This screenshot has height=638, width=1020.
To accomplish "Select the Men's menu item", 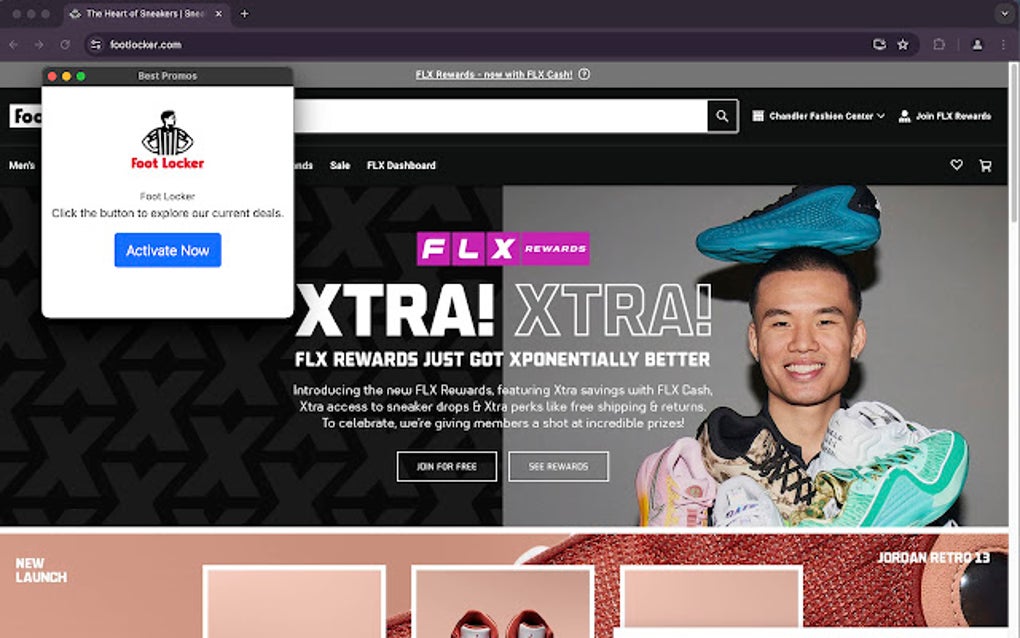I will (20, 165).
